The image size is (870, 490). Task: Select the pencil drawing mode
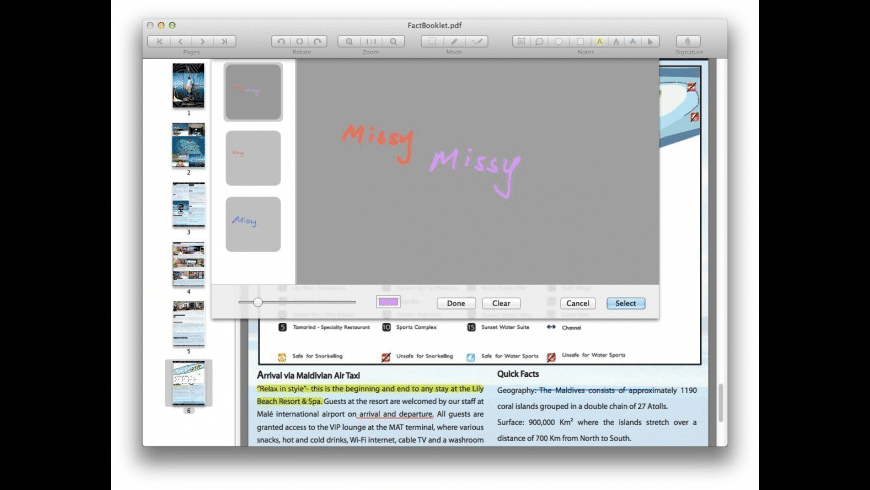tap(454, 42)
